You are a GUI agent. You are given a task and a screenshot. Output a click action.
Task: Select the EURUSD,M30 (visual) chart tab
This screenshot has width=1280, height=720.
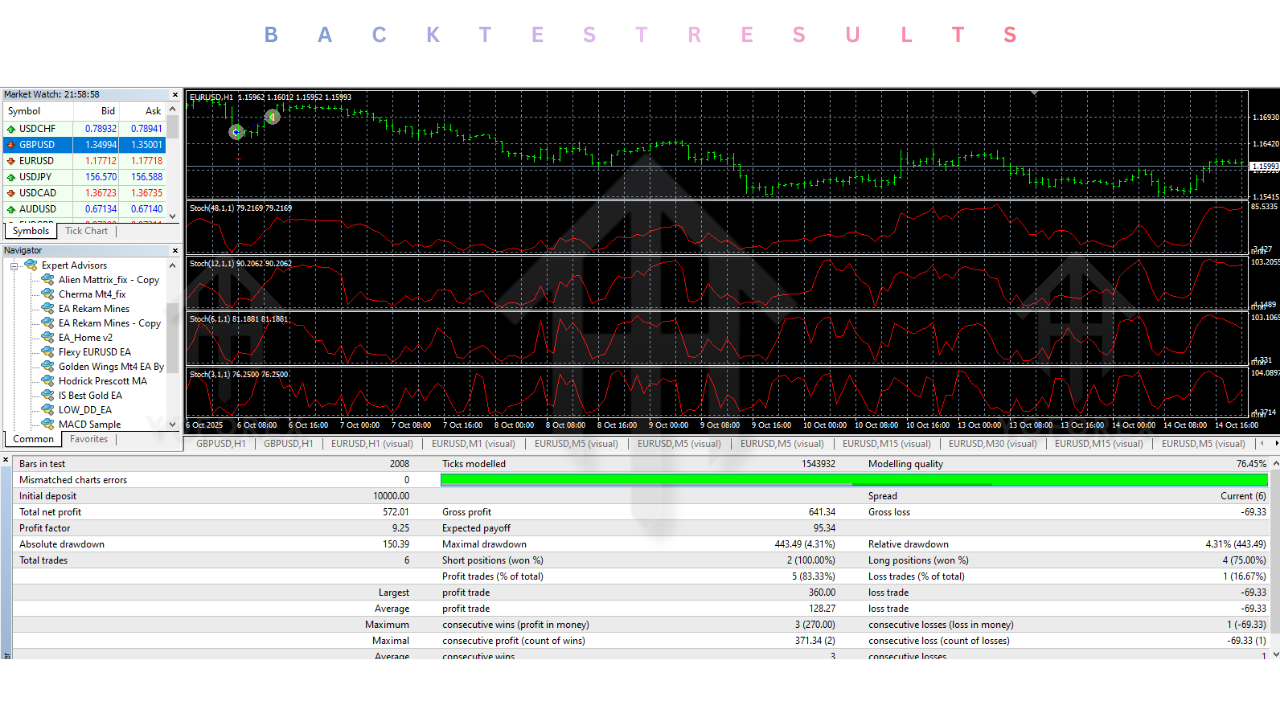(993, 443)
